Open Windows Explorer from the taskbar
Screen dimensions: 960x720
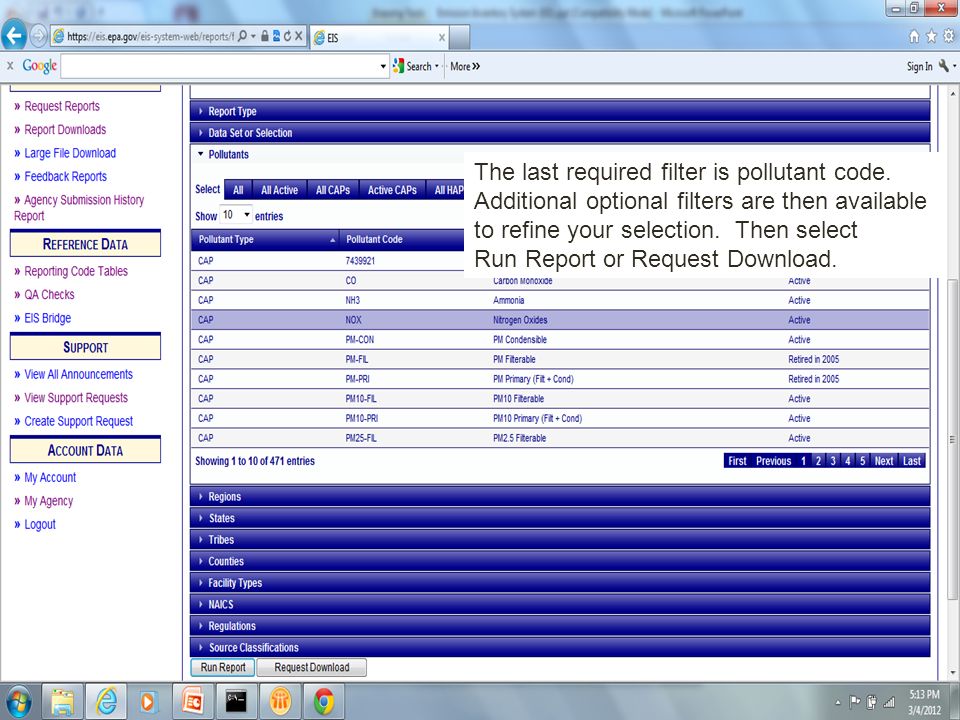[x=62, y=702]
